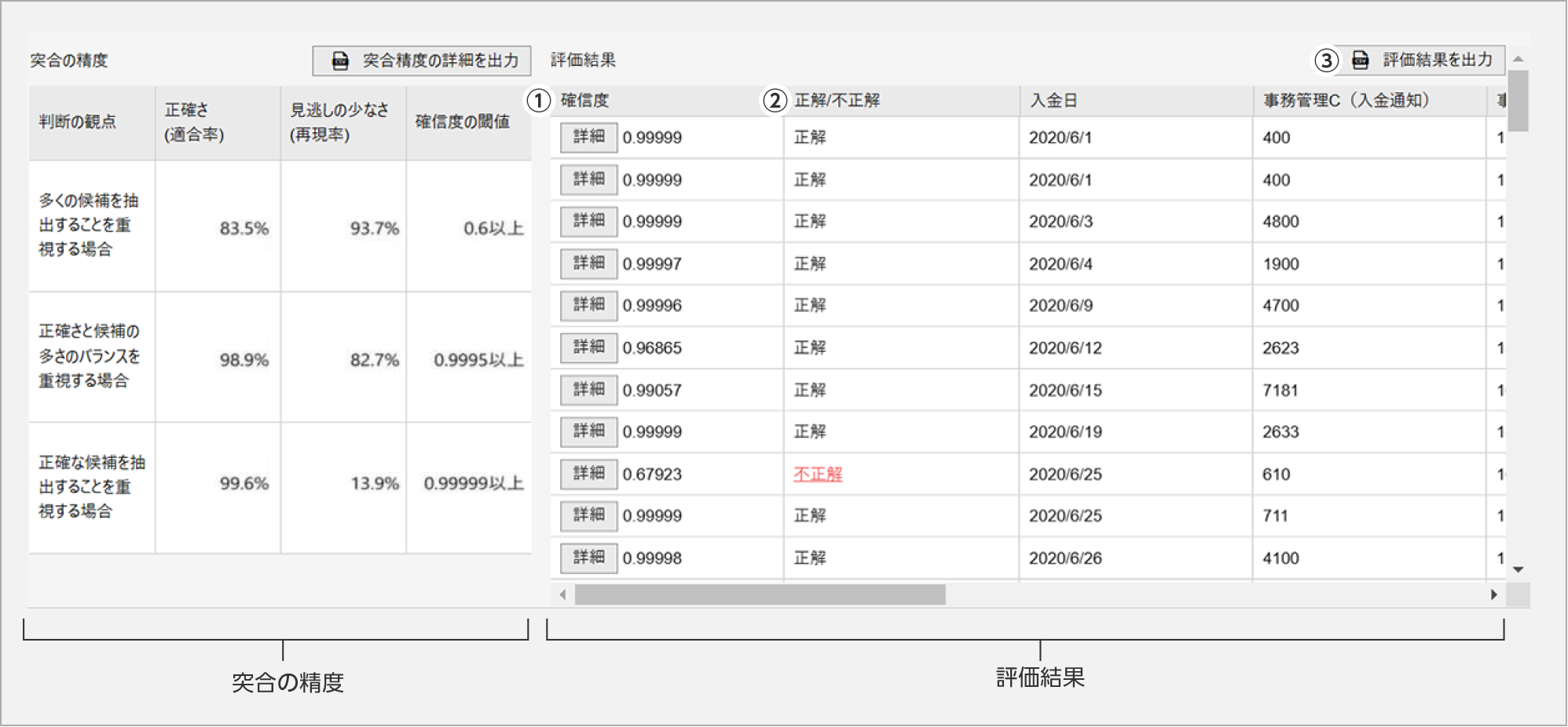Open 詳細 for the 2020/6/12 row
1568x727 pixels.
(588, 347)
